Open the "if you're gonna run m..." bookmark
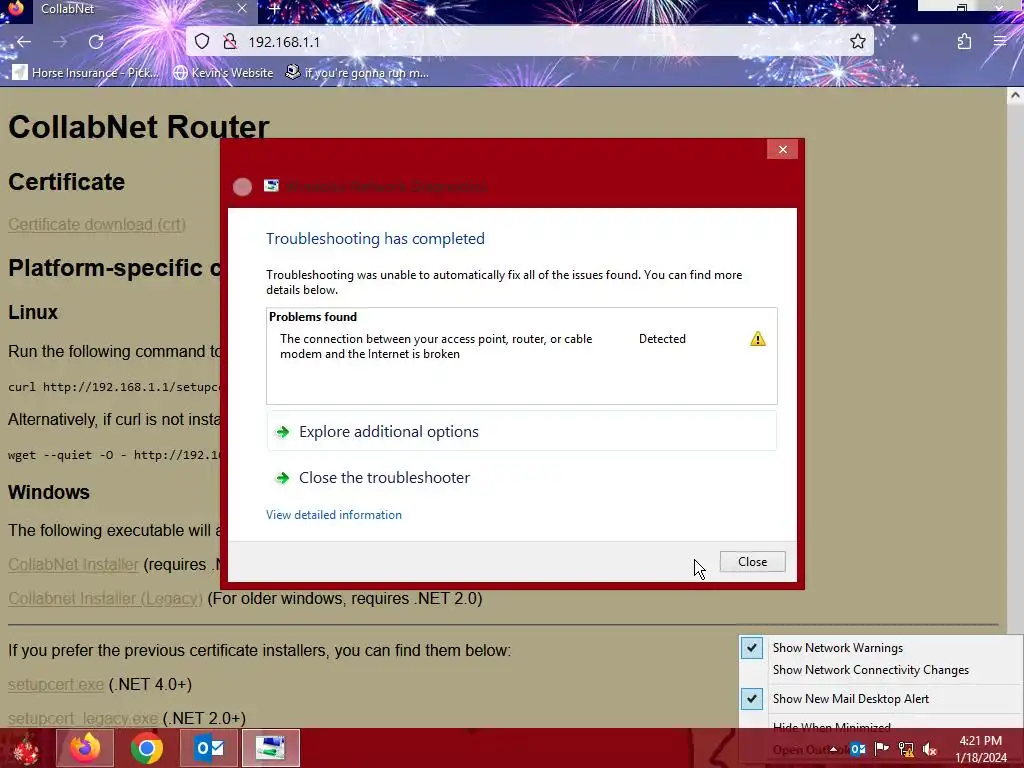 click(357, 72)
